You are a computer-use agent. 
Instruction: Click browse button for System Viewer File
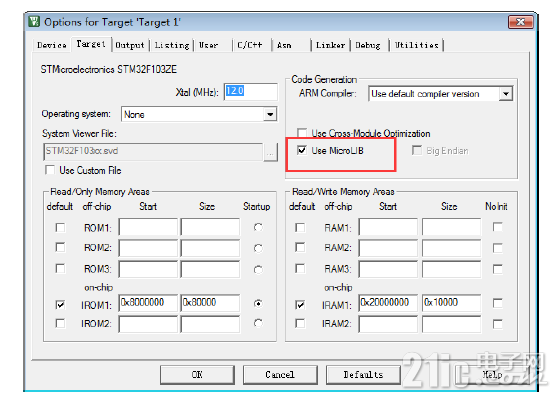tap(271, 153)
